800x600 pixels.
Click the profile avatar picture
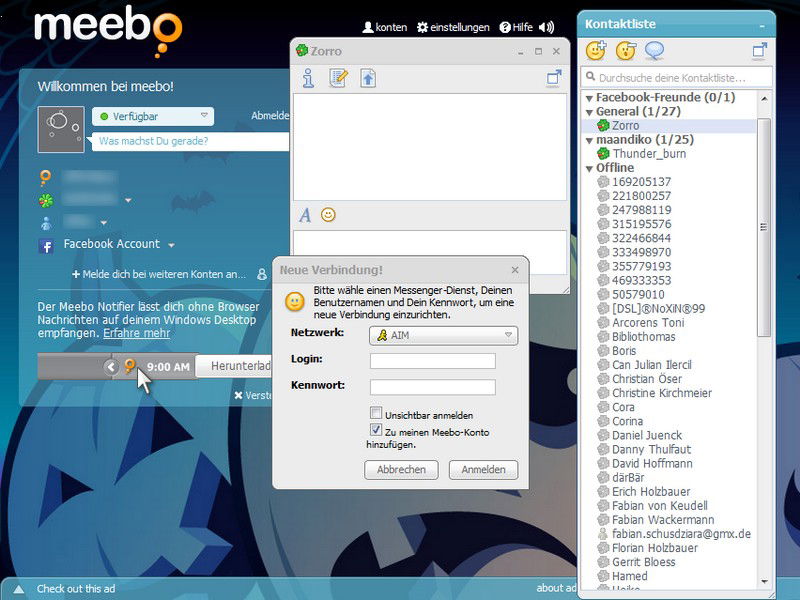pos(61,130)
